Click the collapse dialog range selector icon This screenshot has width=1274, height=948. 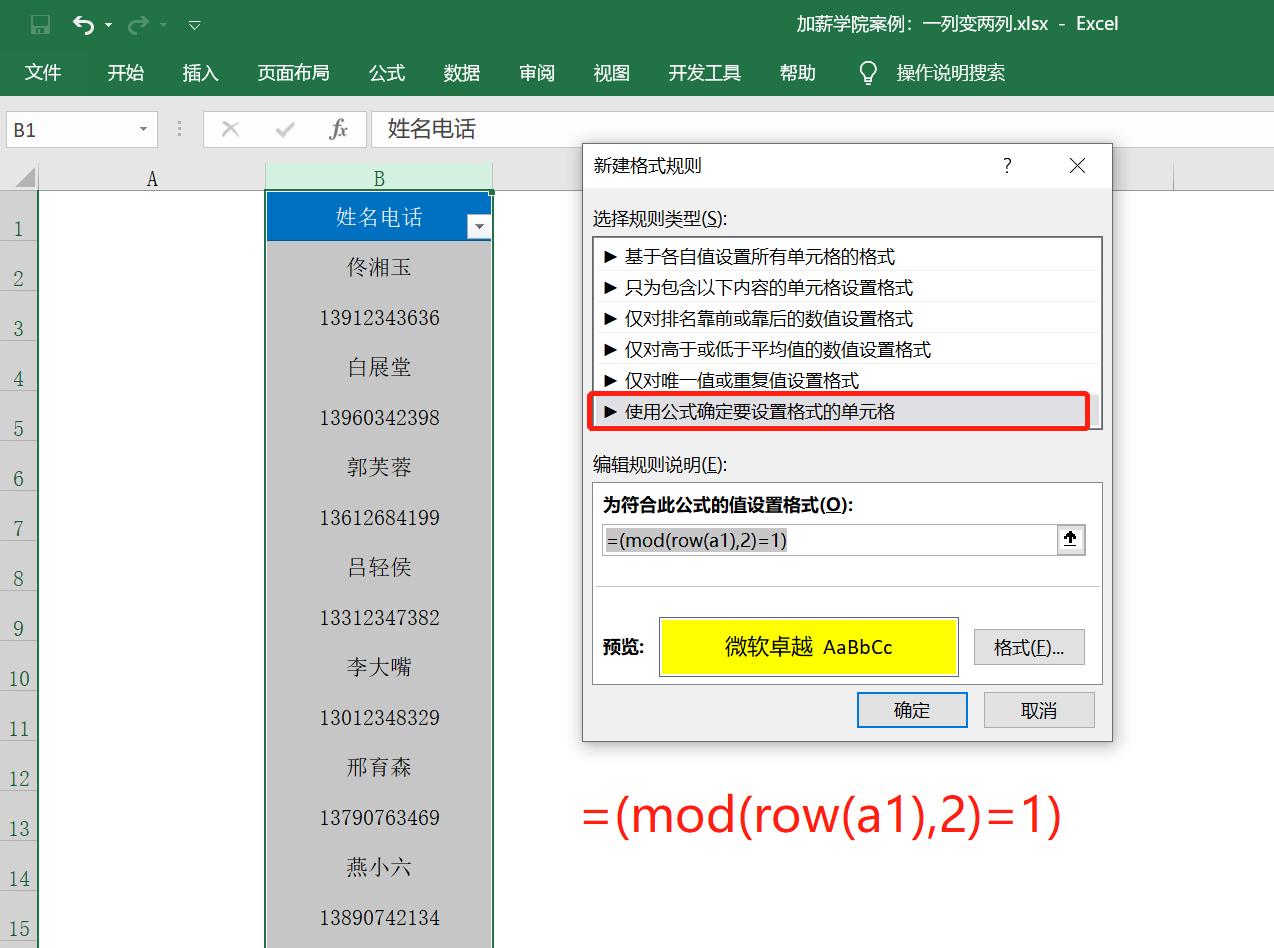[1070, 539]
